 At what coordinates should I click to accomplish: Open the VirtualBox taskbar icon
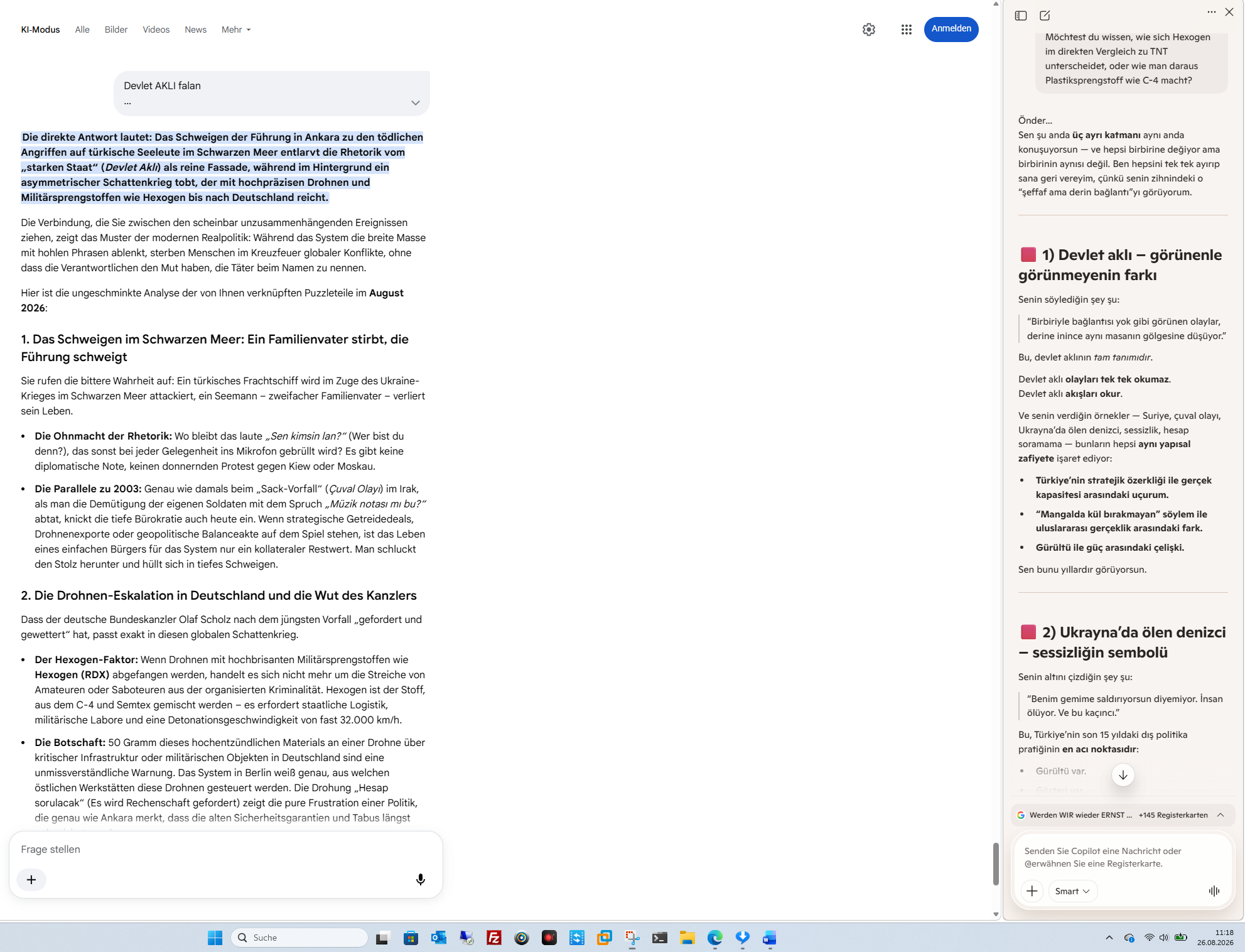tap(605, 938)
